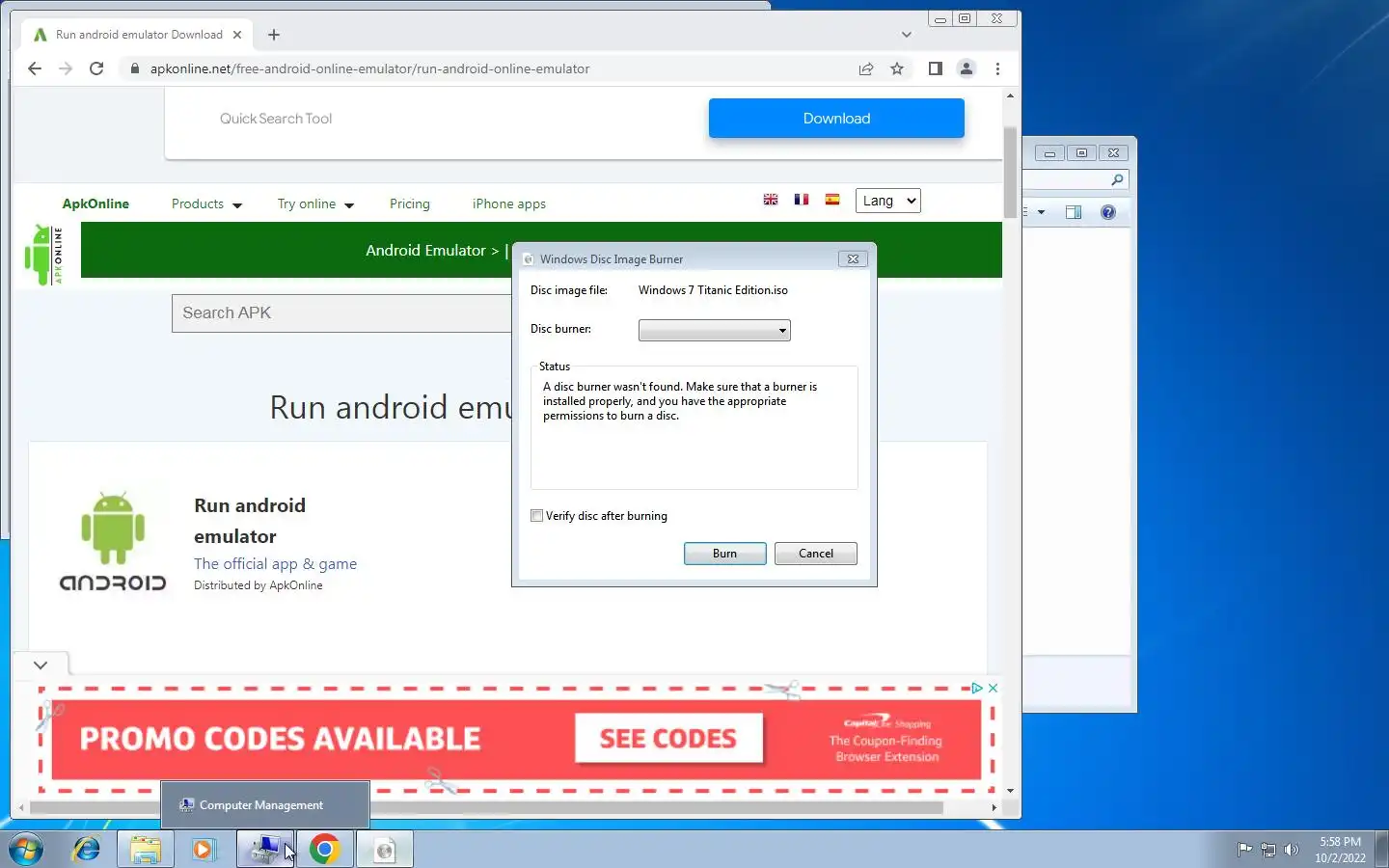This screenshot has height=868, width=1389.
Task: Go back in Chrome browser
Action: click(x=35, y=68)
